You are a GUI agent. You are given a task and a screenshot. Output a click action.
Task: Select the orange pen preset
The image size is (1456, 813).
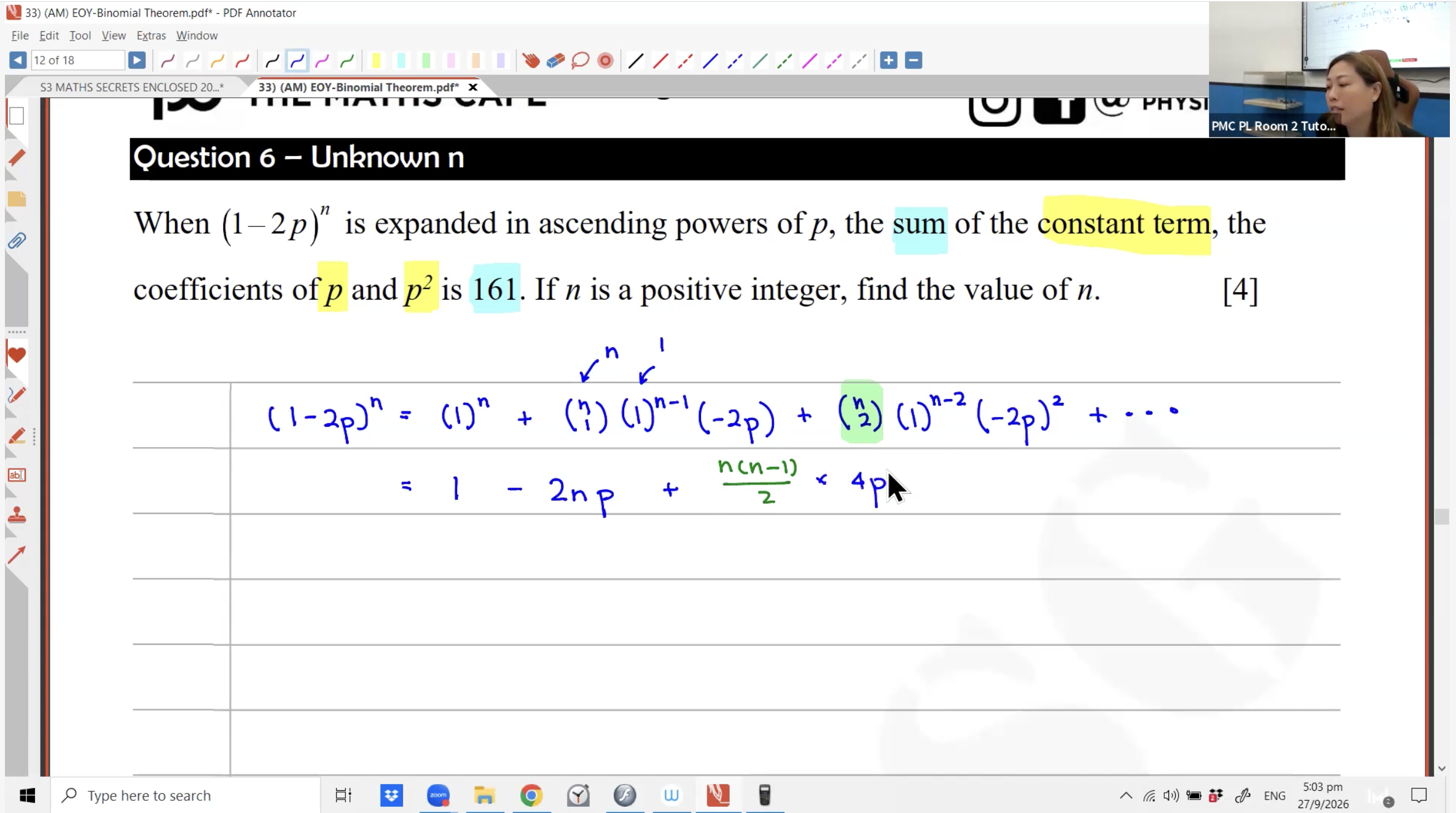(217, 60)
